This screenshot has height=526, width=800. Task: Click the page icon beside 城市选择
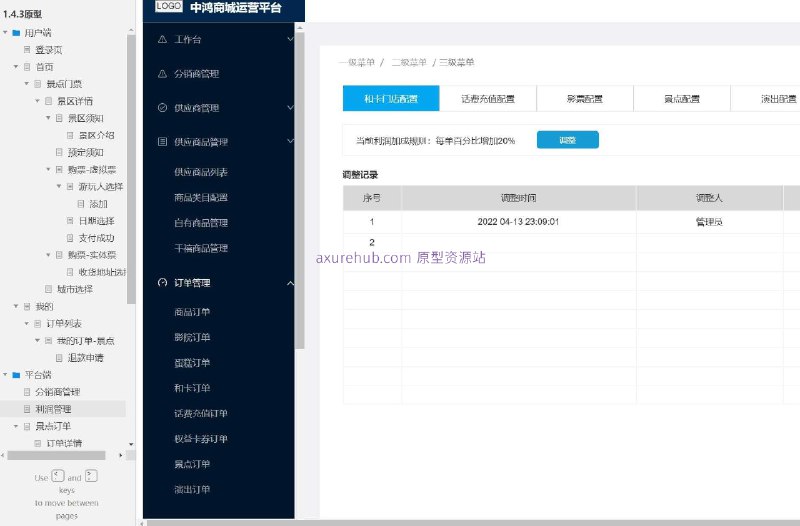coord(48,289)
